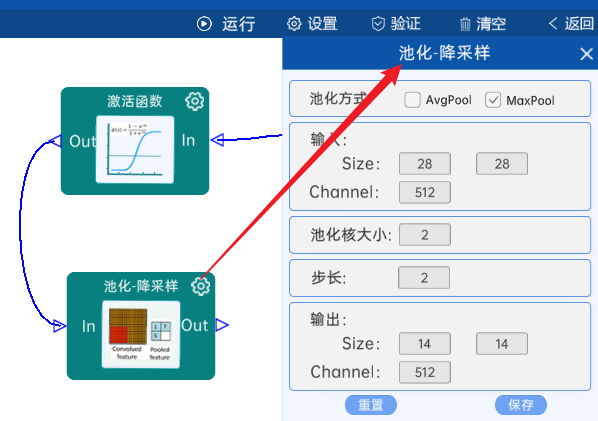The height and width of the screenshot is (421, 598).
Task: Click first input Size field 28
Action: [x=425, y=164]
